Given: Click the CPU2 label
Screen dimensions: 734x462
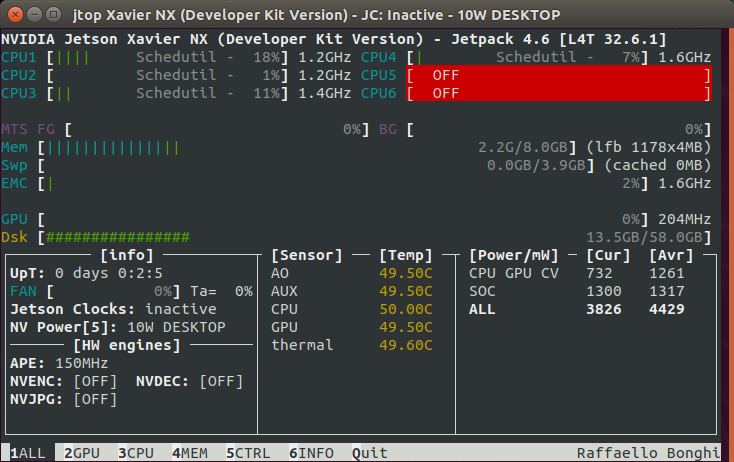Looking at the screenshot, I should 18,75.
